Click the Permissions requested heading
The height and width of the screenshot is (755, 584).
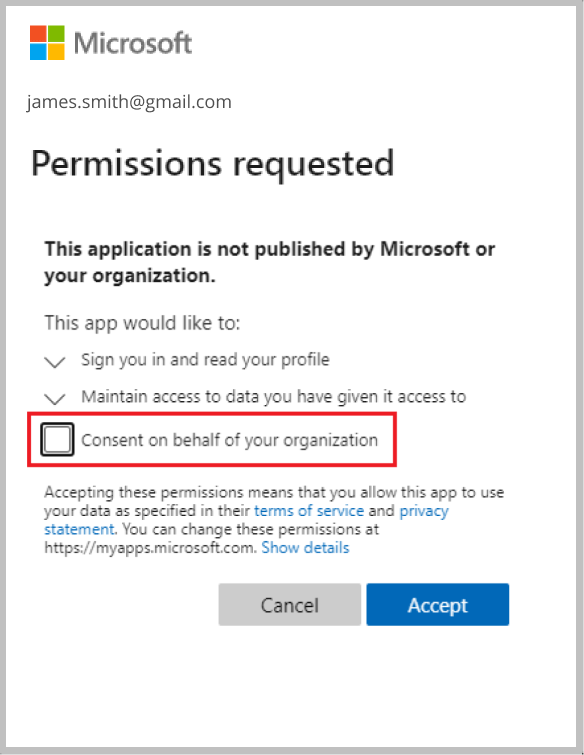212,164
